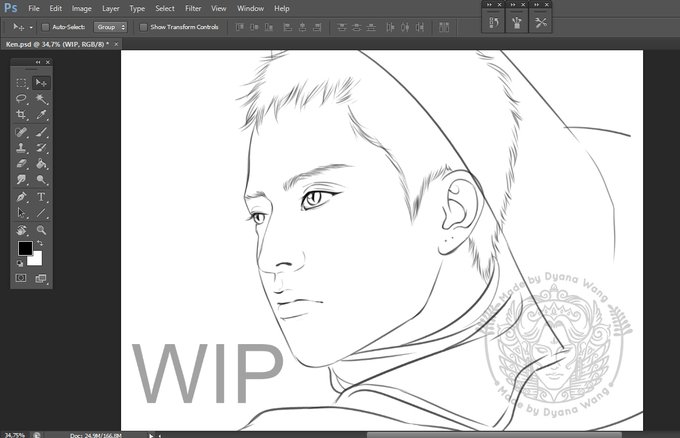680x438 pixels.
Task: Click the Distribute Left Edges icon
Action: point(390,27)
